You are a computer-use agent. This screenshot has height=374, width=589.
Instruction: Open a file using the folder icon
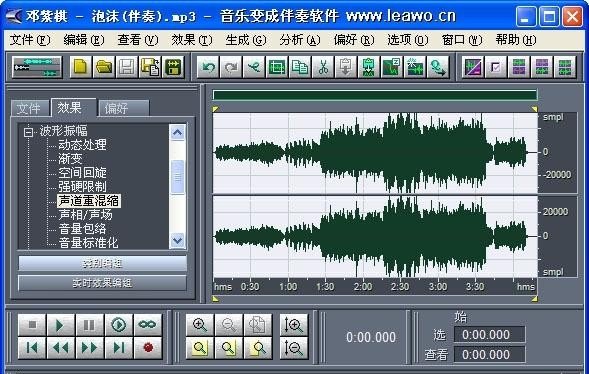pos(104,67)
